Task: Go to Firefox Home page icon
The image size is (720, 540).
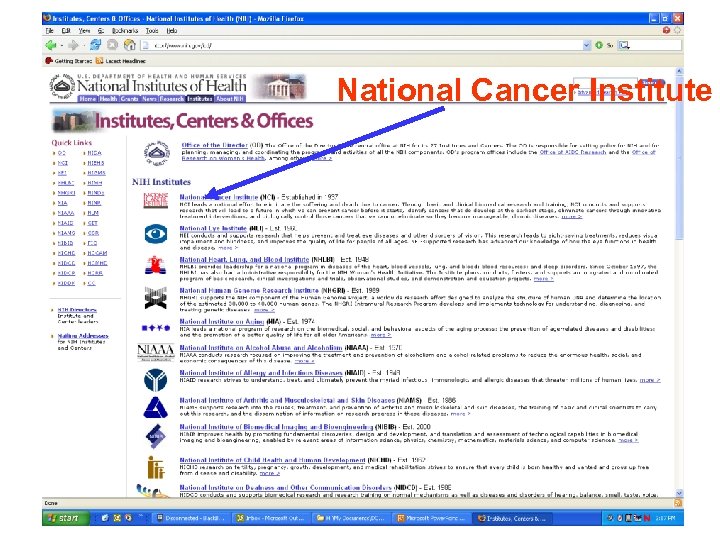Action: [x=129, y=45]
